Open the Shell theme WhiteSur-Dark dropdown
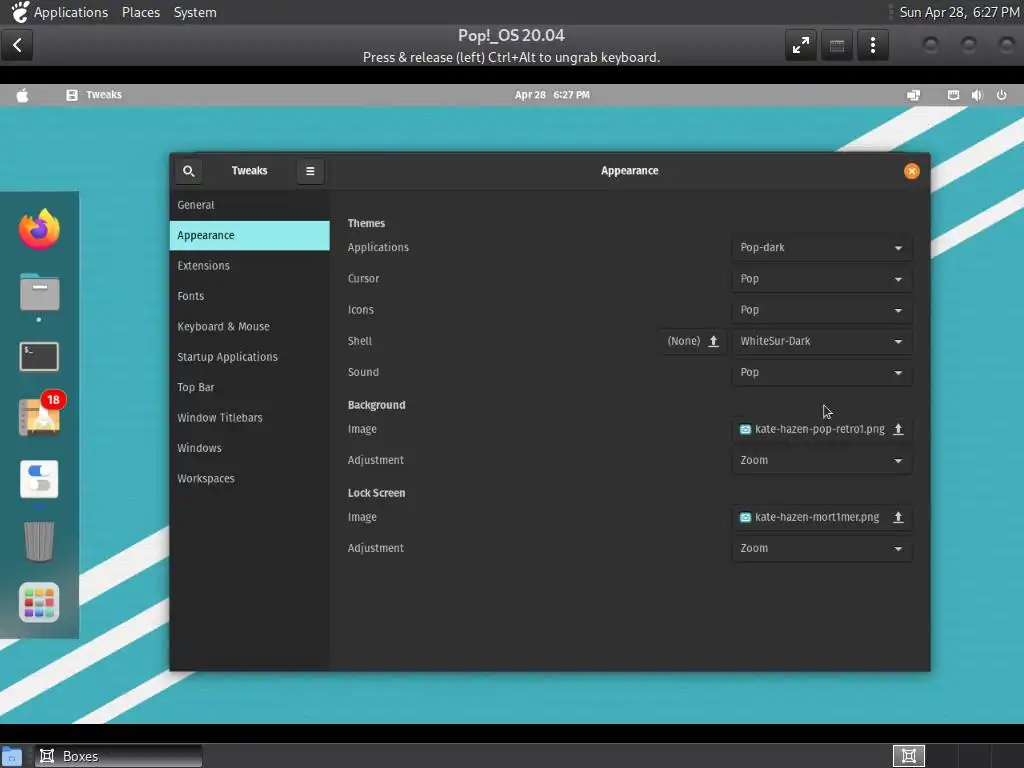Screen dimensions: 1024x768 pos(822,341)
